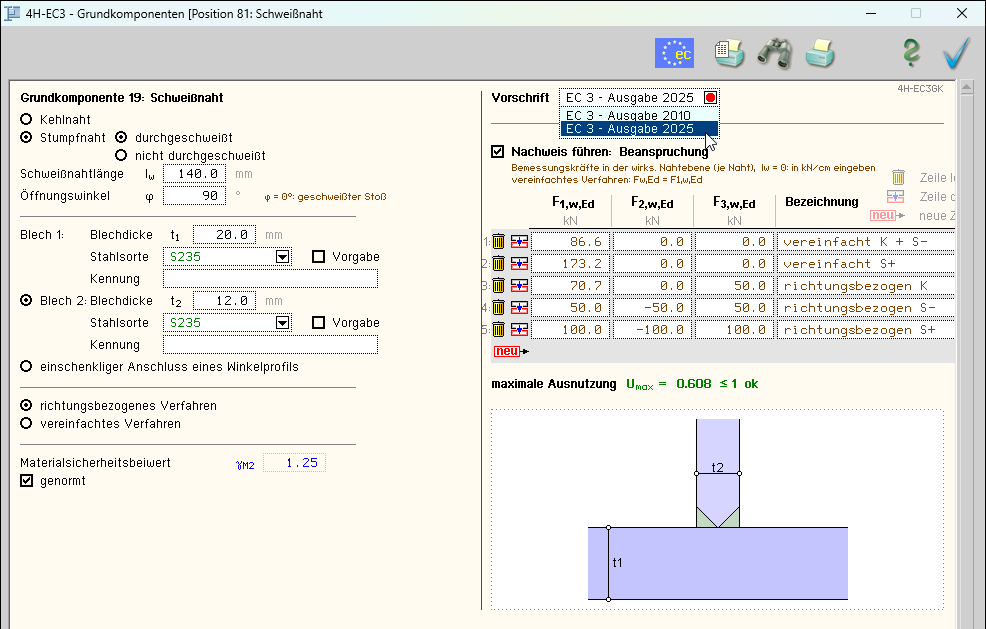
Task: Select 'vereinfachtes Verfahren' option
Action: (27, 424)
